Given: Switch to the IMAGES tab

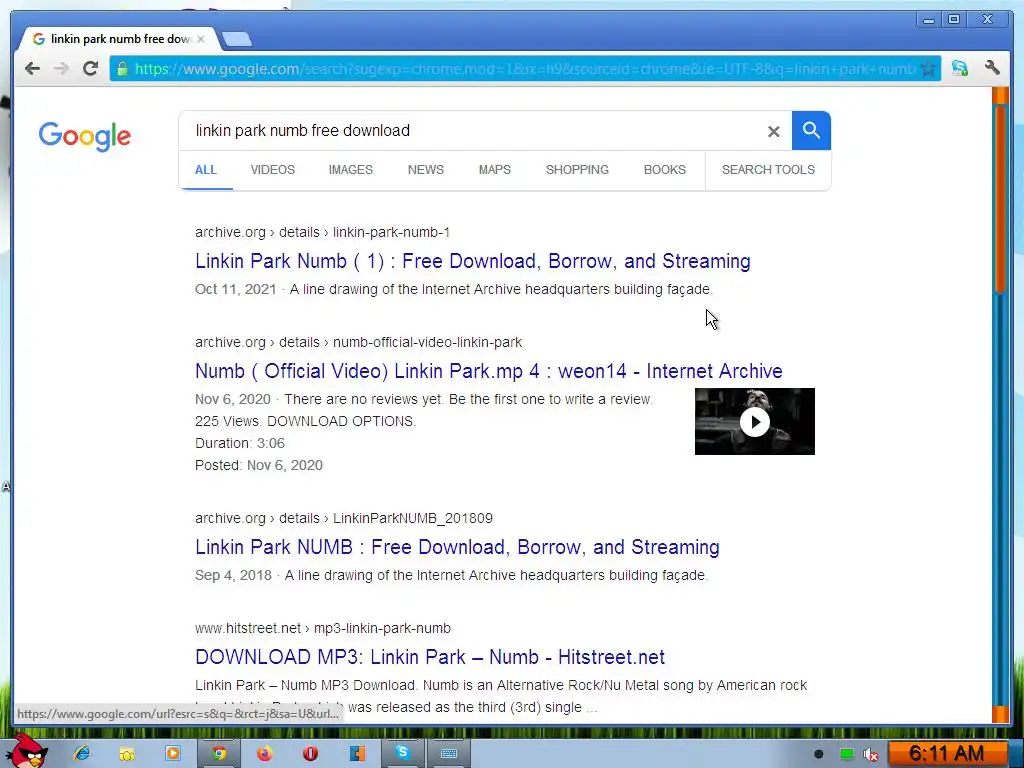Looking at the screenshot, I should [x=351, y=170].
